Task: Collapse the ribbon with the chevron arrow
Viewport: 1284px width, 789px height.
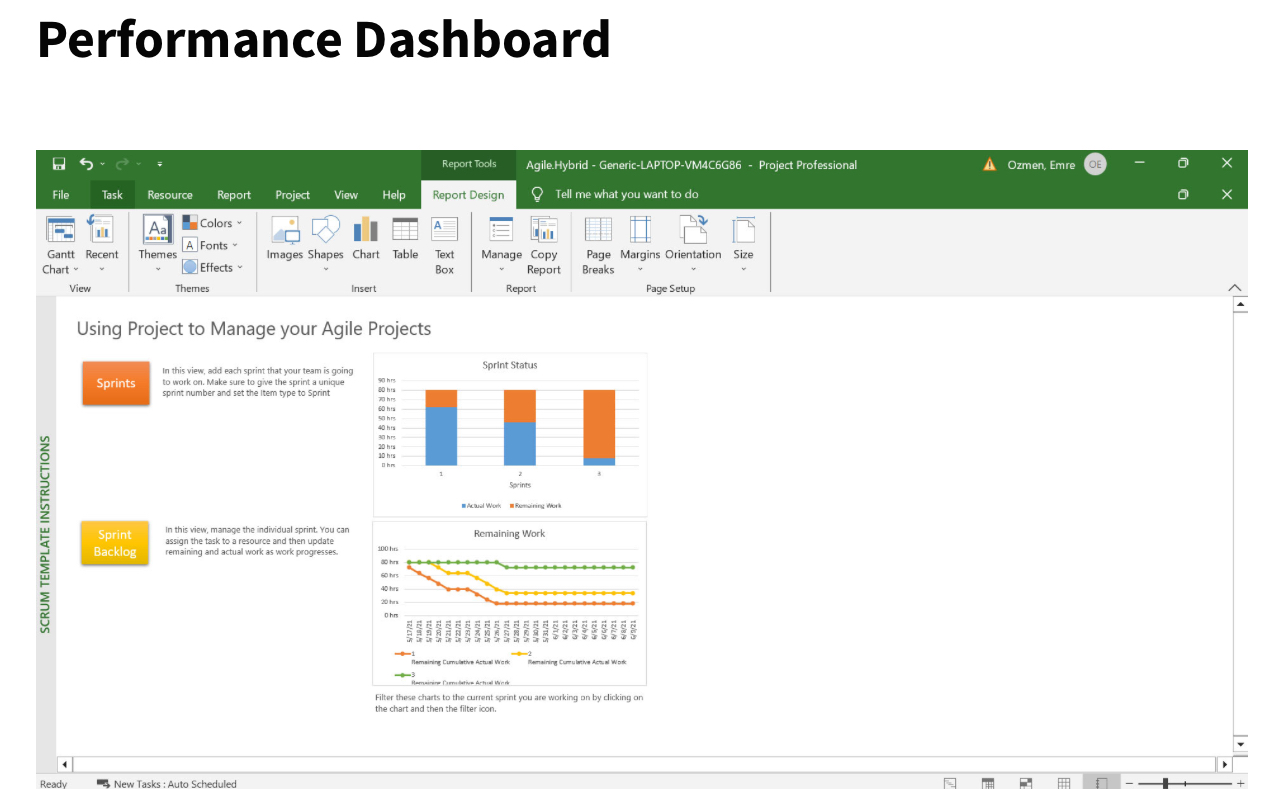Action: pos(1234,288)
